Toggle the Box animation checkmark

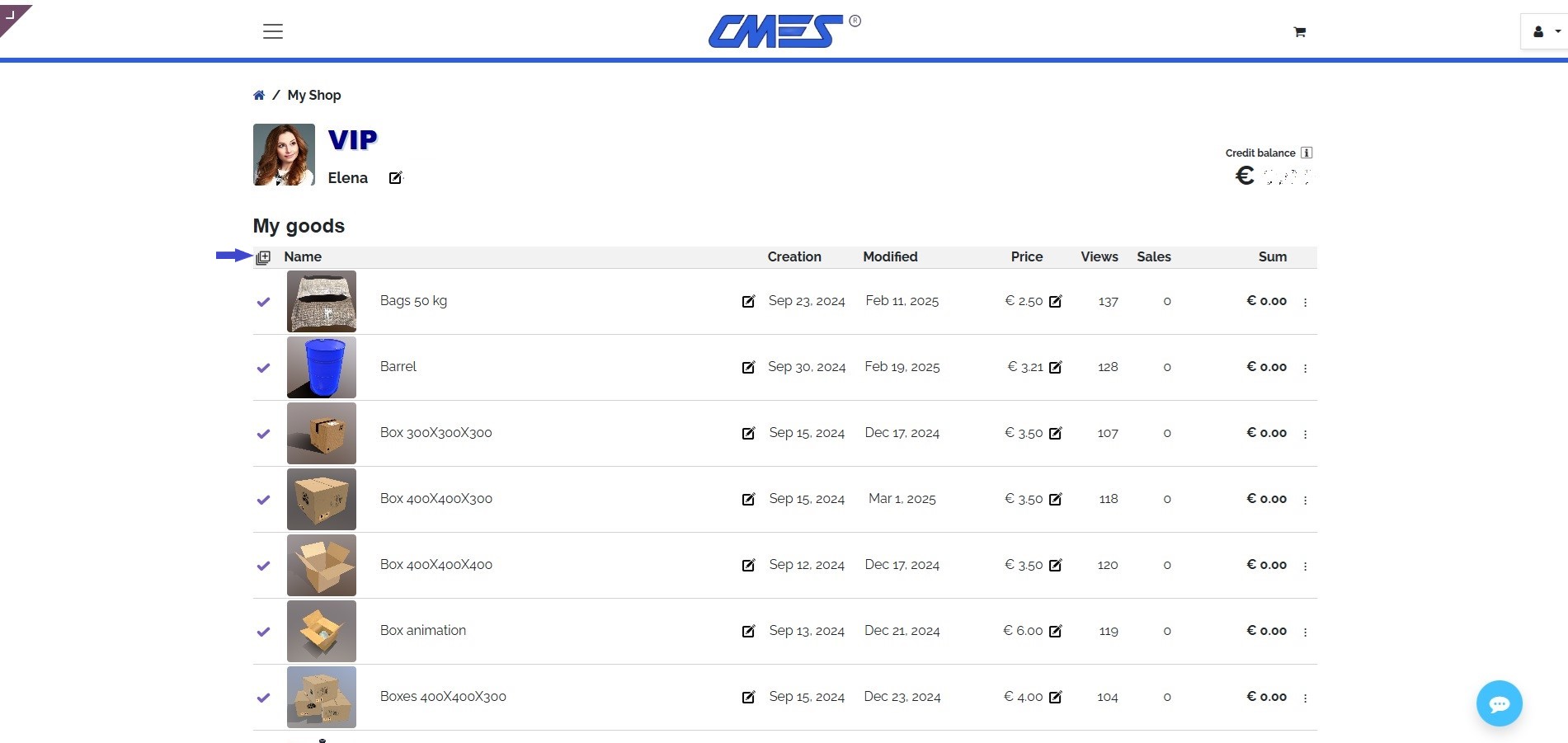(x=263, y=632)
